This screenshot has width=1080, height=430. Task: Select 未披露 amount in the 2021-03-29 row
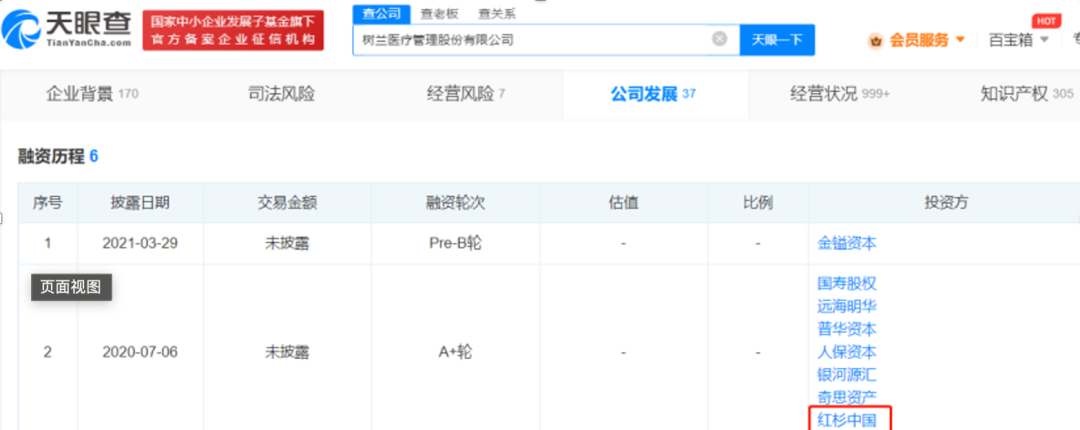click(x=287, y=243)
